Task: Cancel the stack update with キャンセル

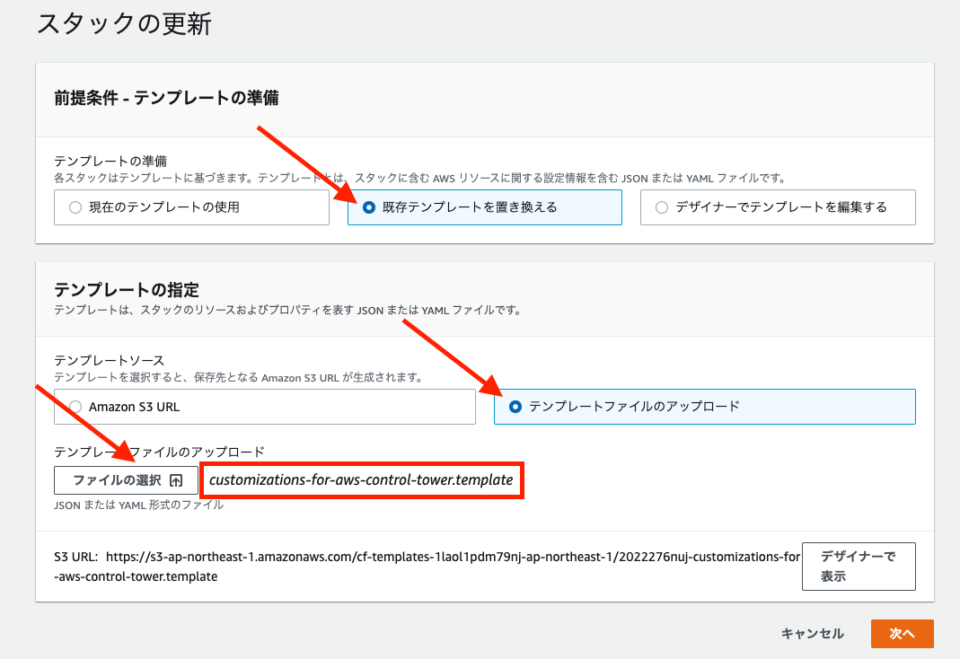Action: 811,633
